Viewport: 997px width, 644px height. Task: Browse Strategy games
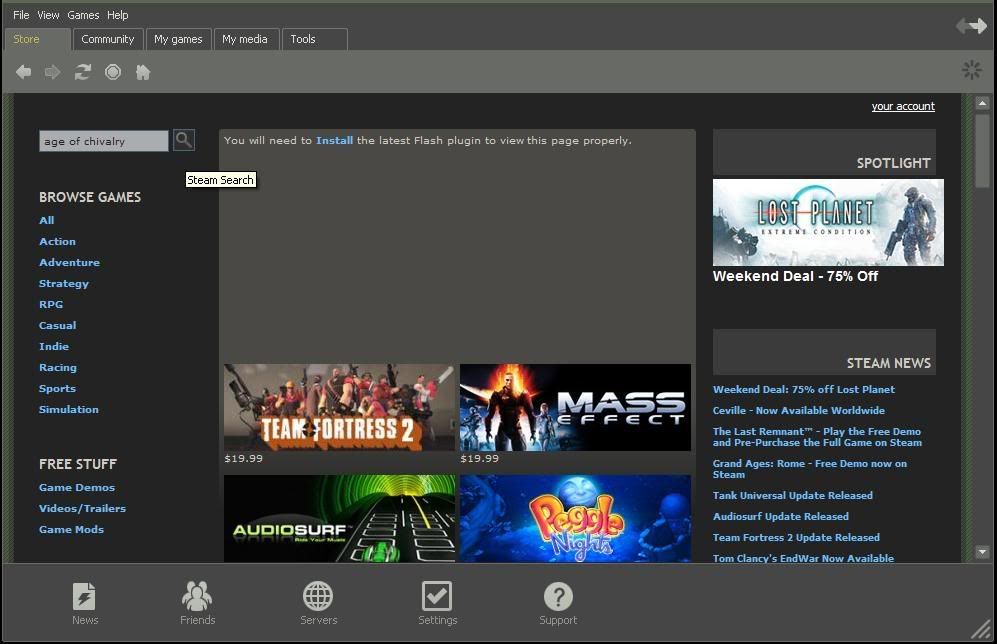click(x=64, y=284)
